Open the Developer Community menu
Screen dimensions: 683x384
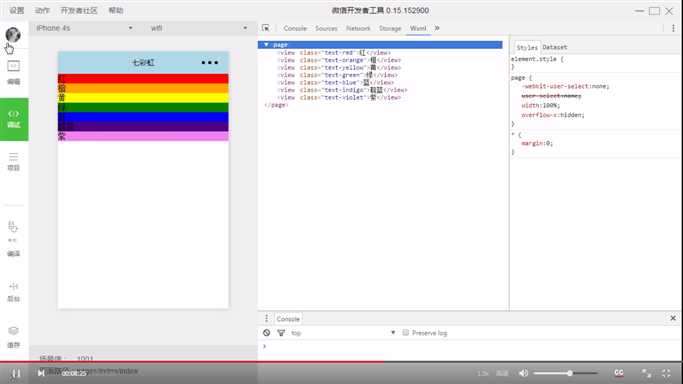pyautogui.click(x=79, y=10)
